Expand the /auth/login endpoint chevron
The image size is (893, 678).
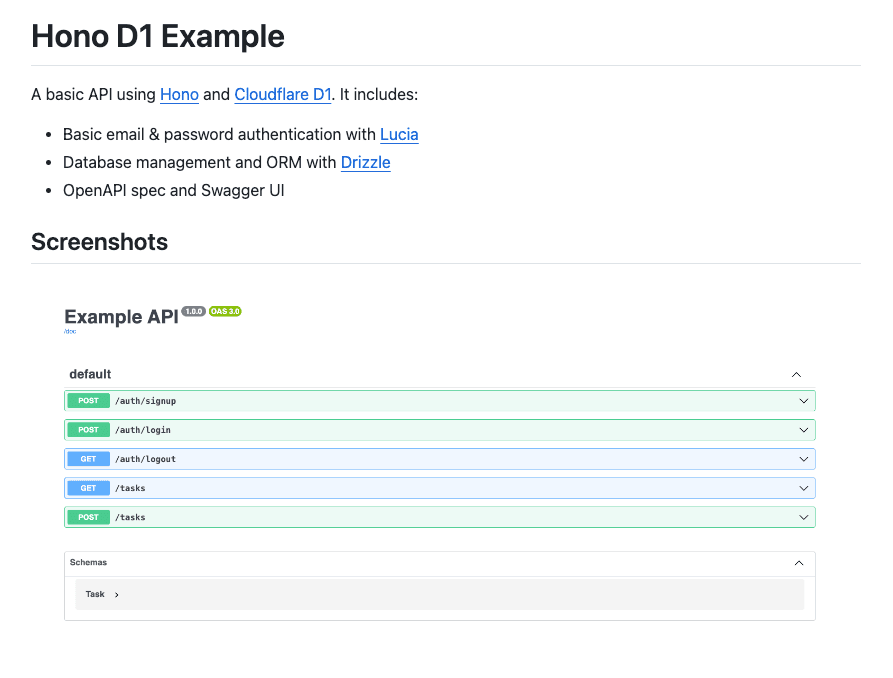[803, 430]
